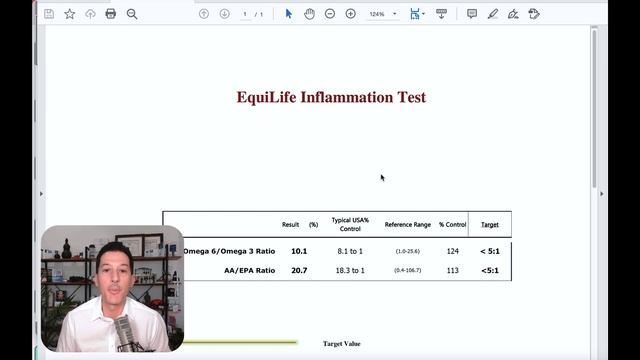Image resolution: width=640 pixels, height=360 pixels.
Task: Click the Reference Range column header
Action: (x=407, y=224)
